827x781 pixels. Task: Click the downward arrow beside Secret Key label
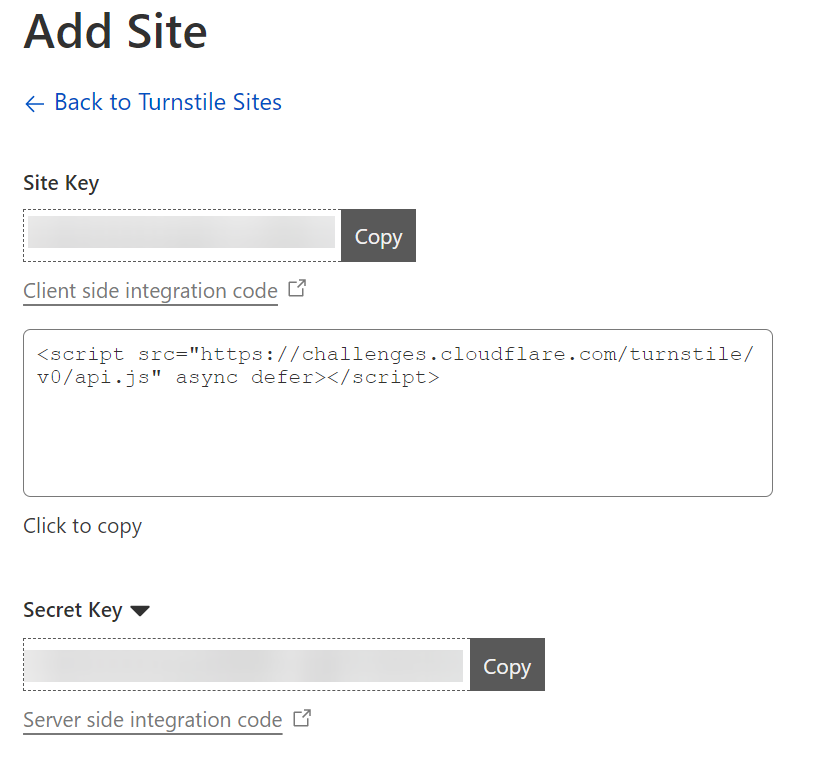click(x=140, y=610)
